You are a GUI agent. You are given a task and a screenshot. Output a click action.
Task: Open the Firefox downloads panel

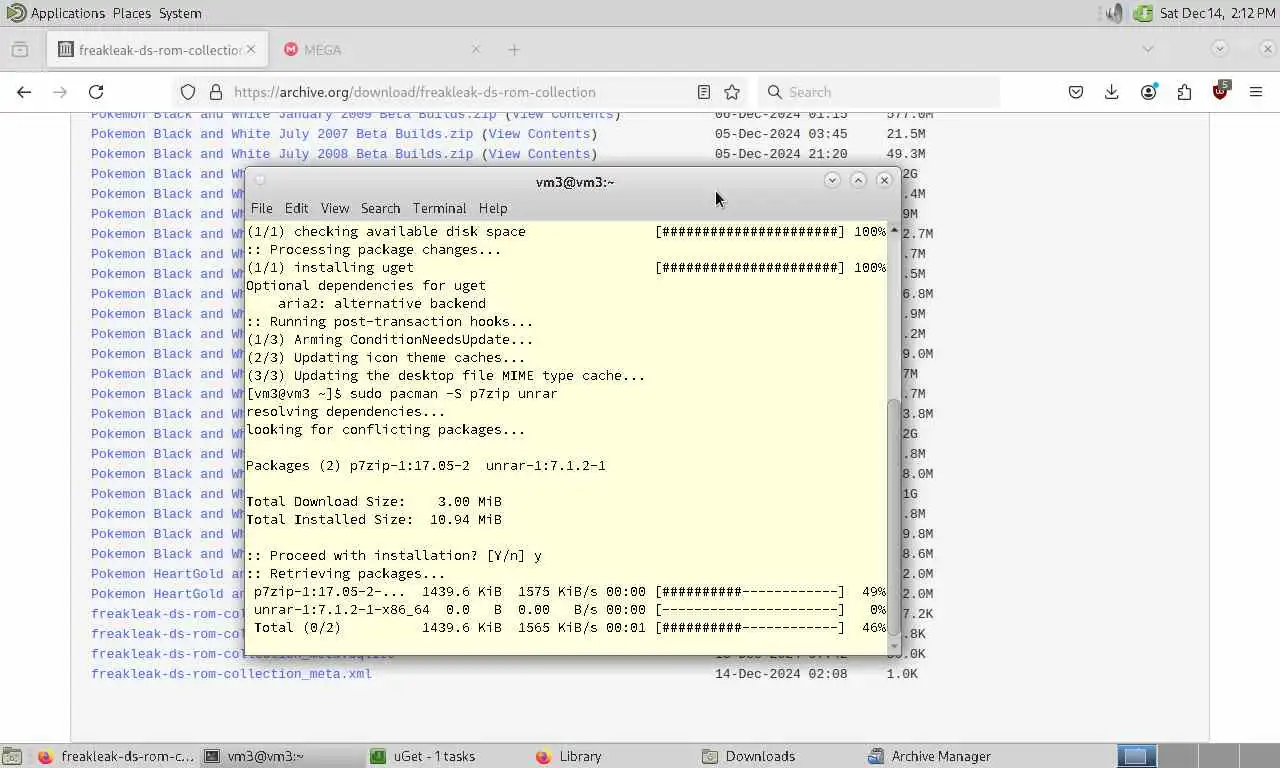(x=1112, y=92)
